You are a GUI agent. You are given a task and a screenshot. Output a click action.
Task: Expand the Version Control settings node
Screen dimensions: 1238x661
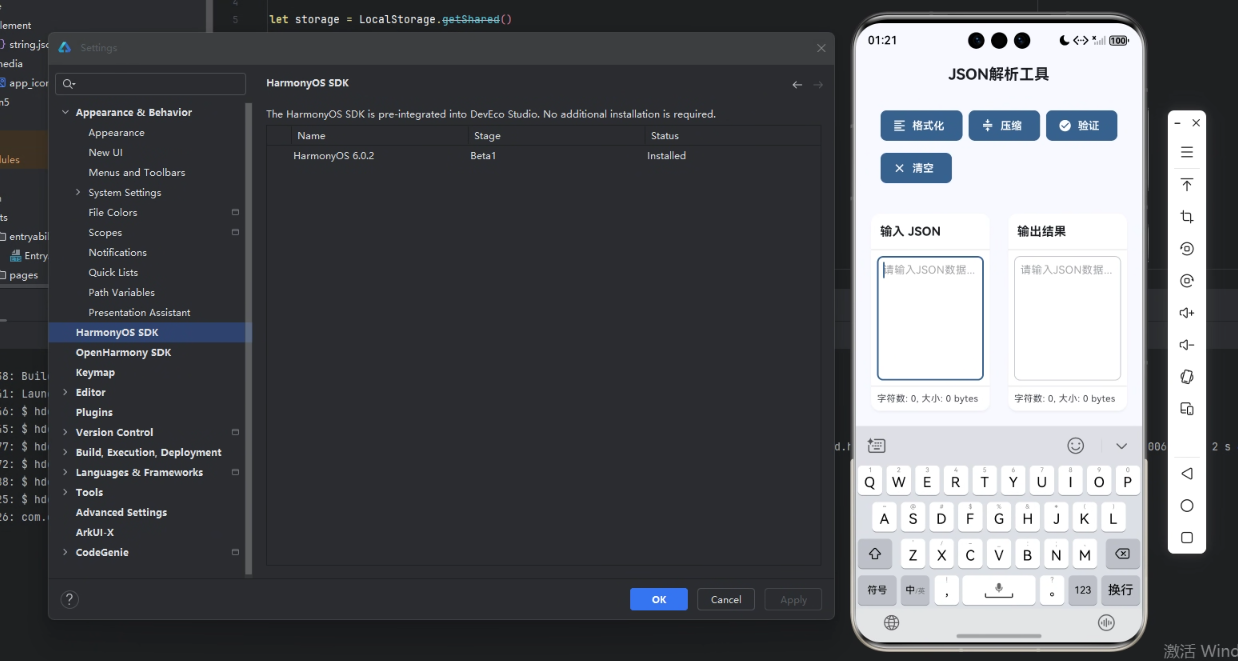(66, 432)
